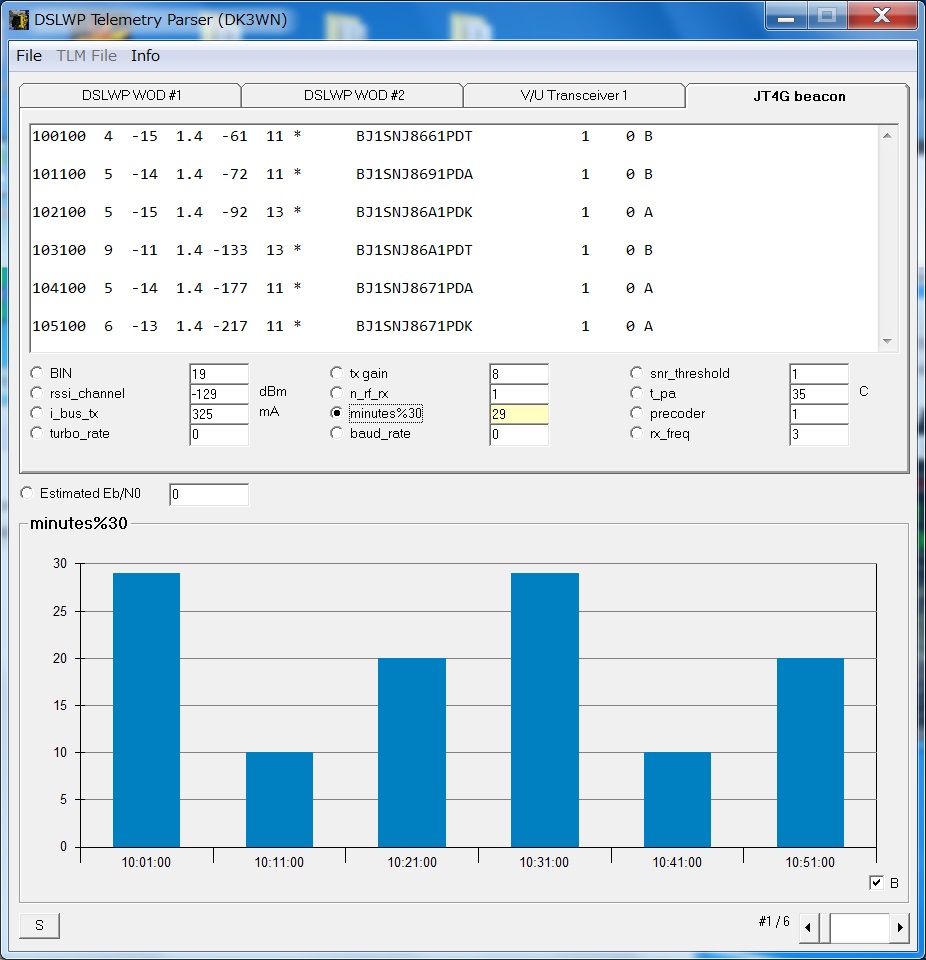This screenshot has width=926, height=960.
Task: Select the minutes%30 radio button
Action: 336,413
